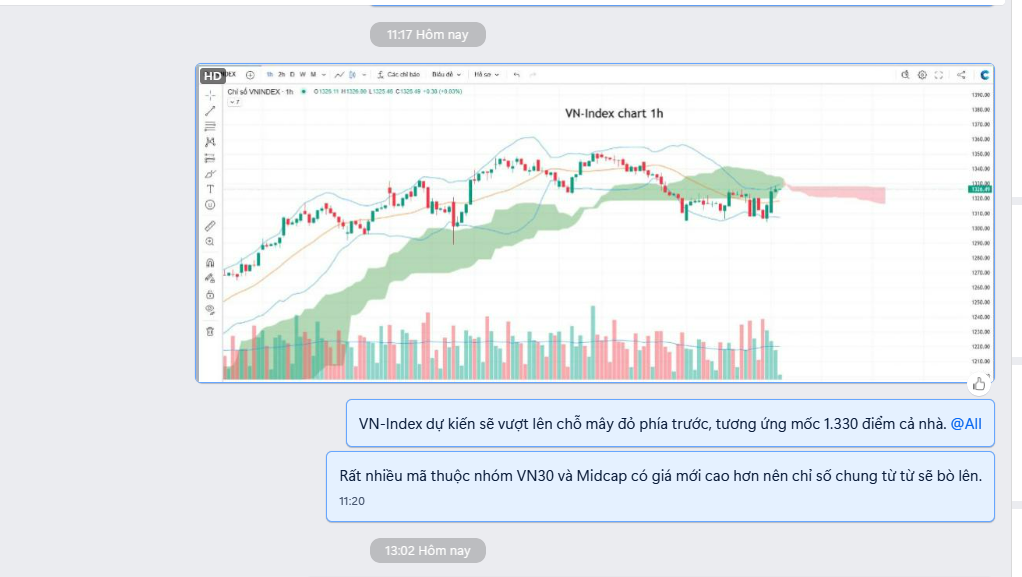1022x577 pixels.
Task: Open the emoji sticker tool
Action: pos(210,204)
